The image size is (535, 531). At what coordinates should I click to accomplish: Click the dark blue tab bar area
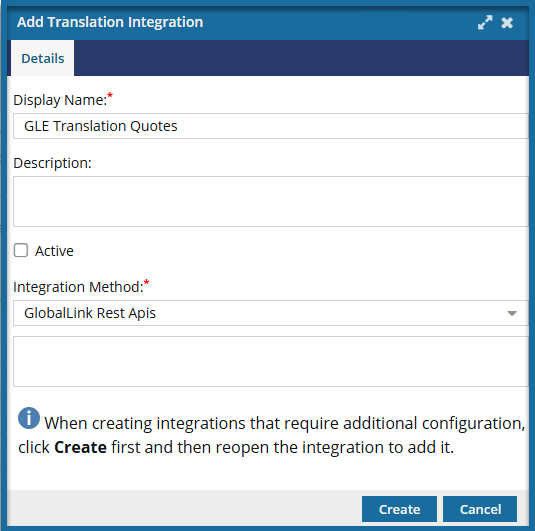[x=301, y=58]
